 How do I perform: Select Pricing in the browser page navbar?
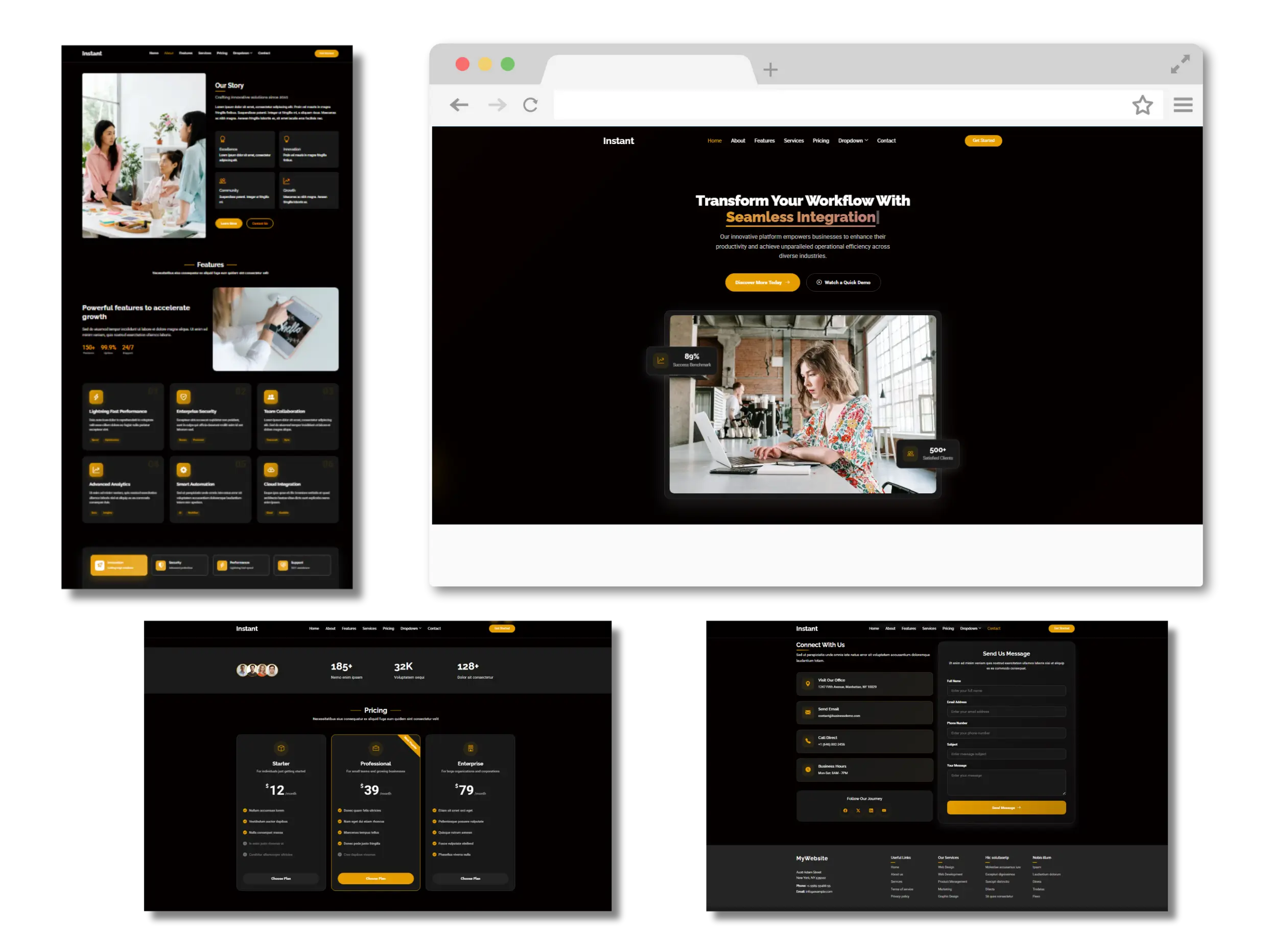pyautogui.click(x=820, y=140)
